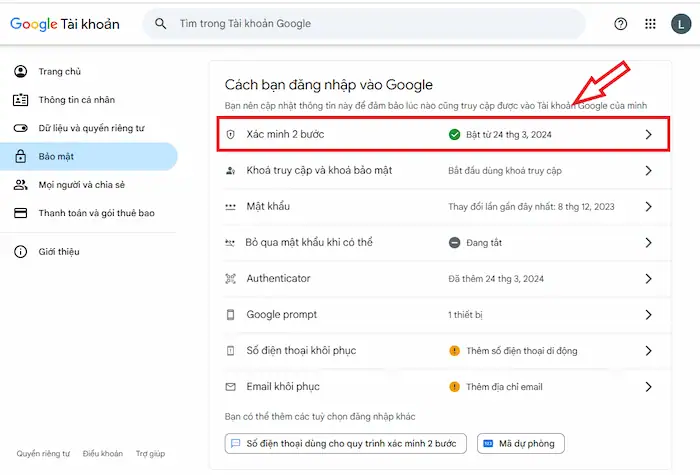The image size is (700, 475).
Task: Click the Google prompt phone icon
Action: pos(231,315)
